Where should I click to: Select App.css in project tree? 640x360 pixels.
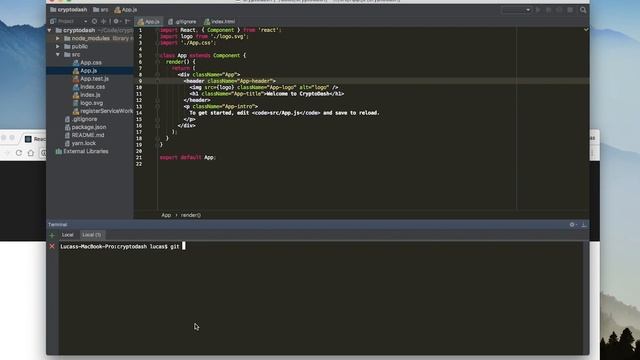click(x=87, y=62)
